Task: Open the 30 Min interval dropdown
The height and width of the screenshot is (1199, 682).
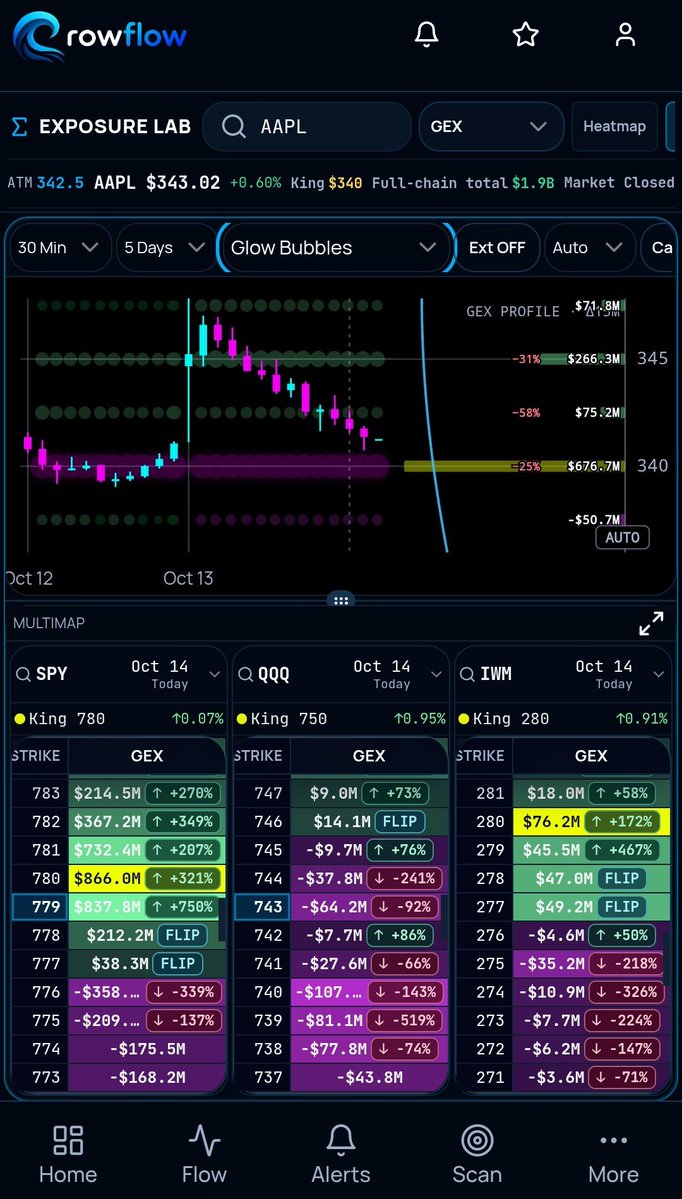Action: coord(59,248)
